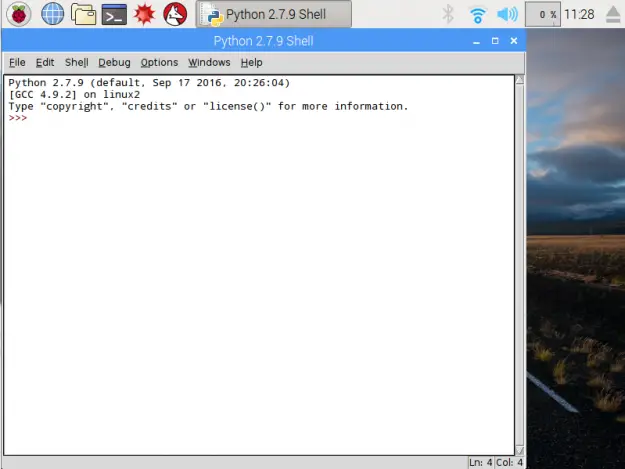Open the Wi-Fi network menu
Viewport: 625px width, 469px height.
(x=478, y=15)
